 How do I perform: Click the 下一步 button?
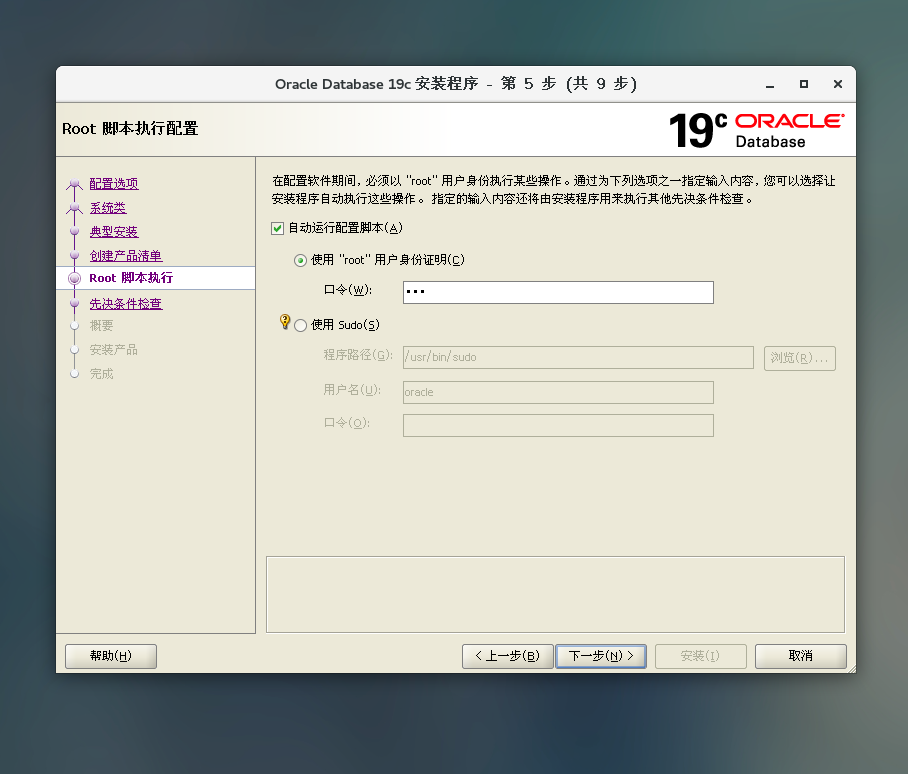[600, 656]
